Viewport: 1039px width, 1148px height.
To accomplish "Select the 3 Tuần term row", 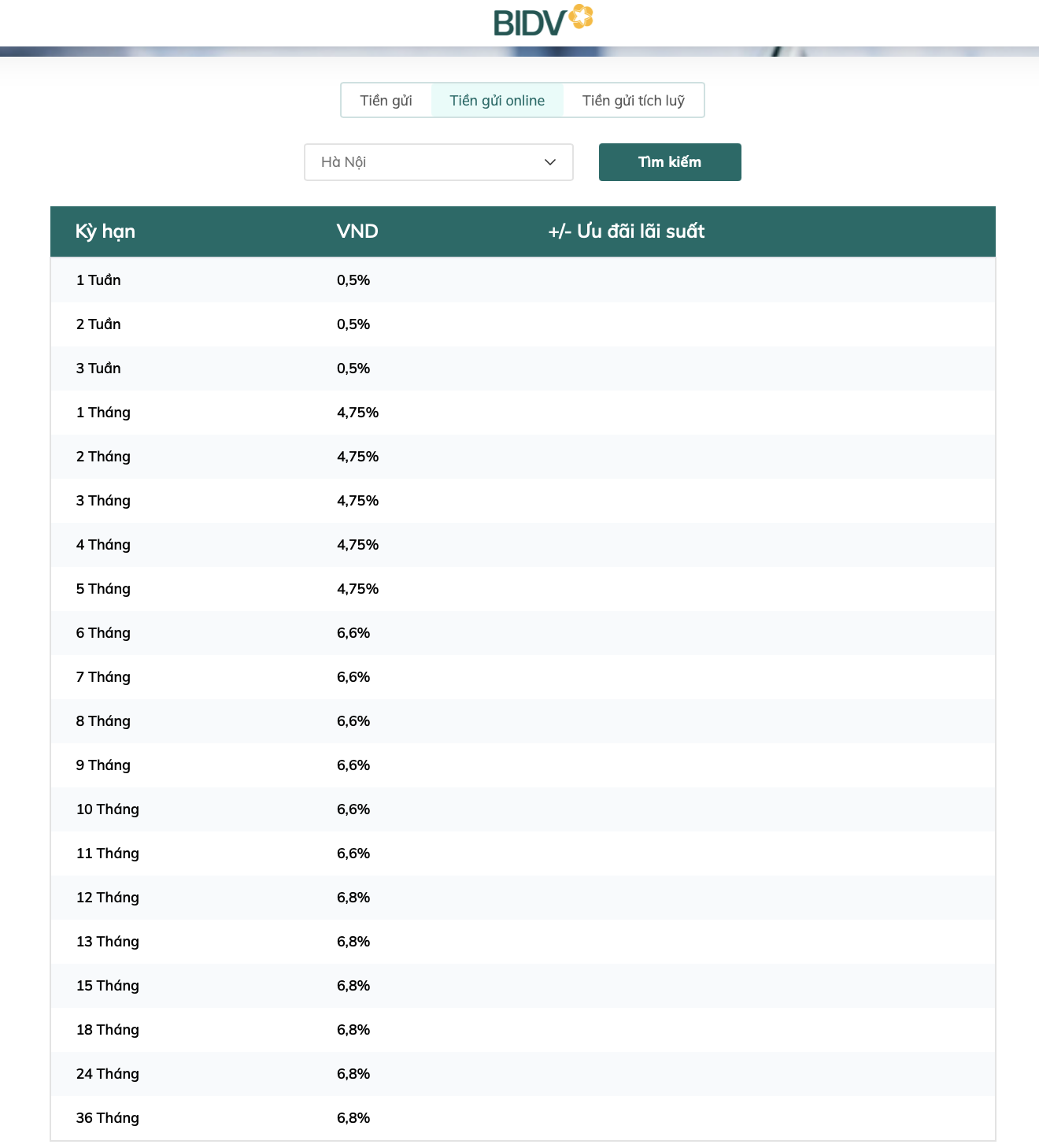I will click(523, 368).
